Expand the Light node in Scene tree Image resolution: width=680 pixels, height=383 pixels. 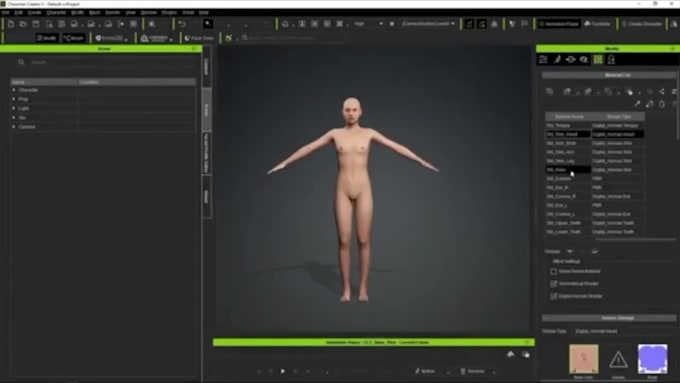[x=14, y=108]
